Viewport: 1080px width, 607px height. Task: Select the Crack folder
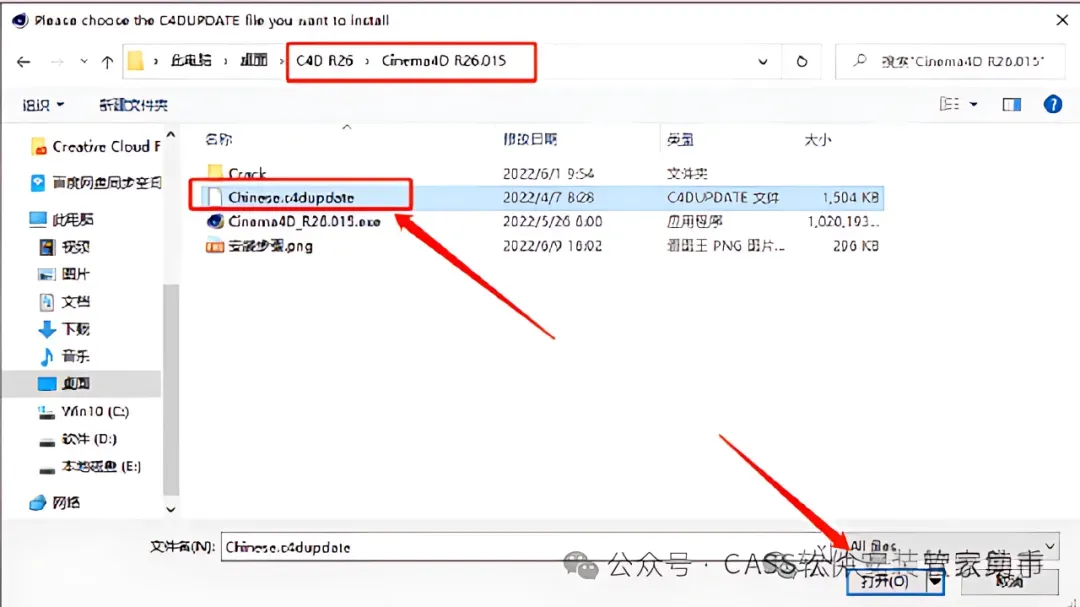[x=247, y=173]
